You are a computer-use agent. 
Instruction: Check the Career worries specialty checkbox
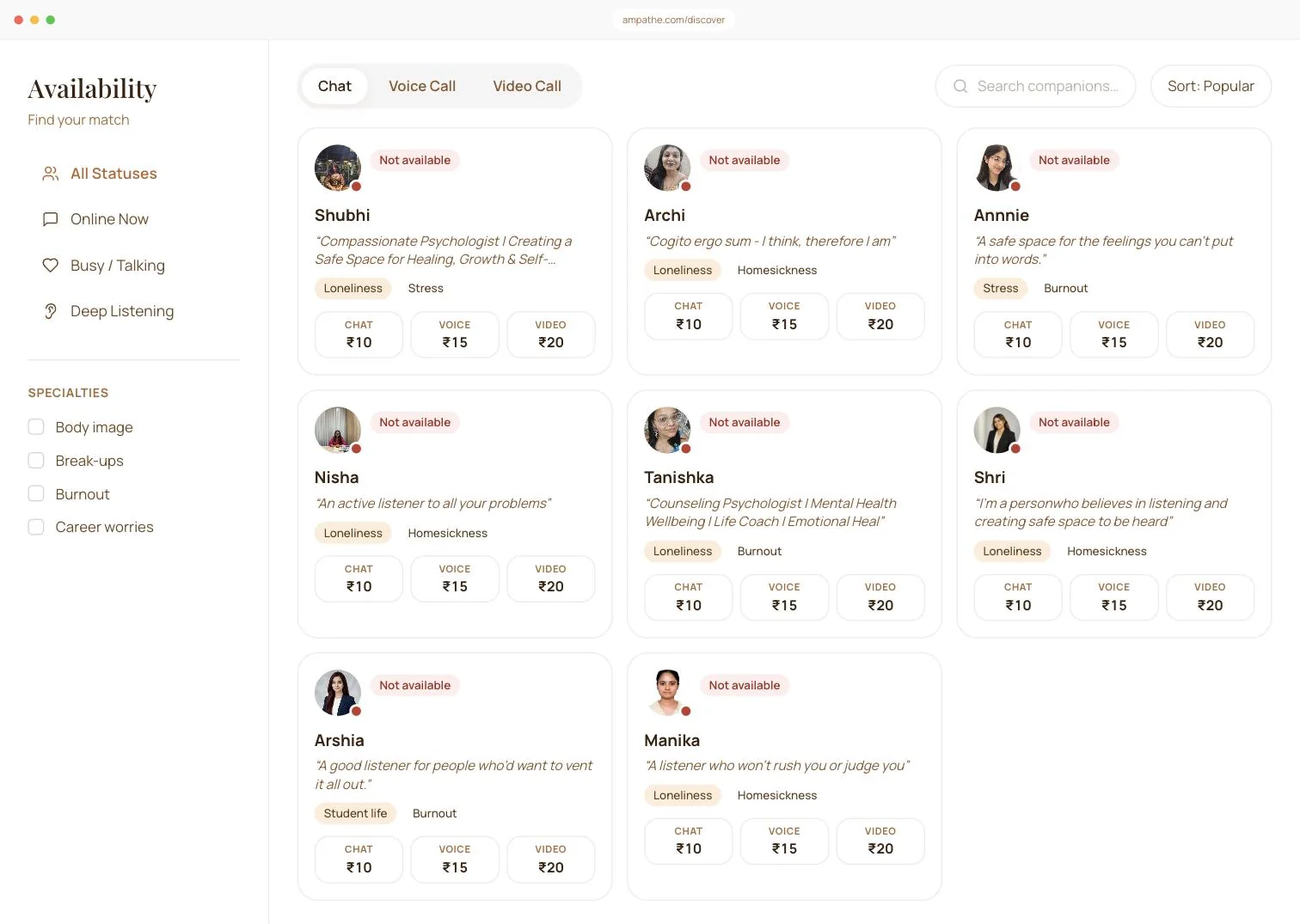click(36, 527)
